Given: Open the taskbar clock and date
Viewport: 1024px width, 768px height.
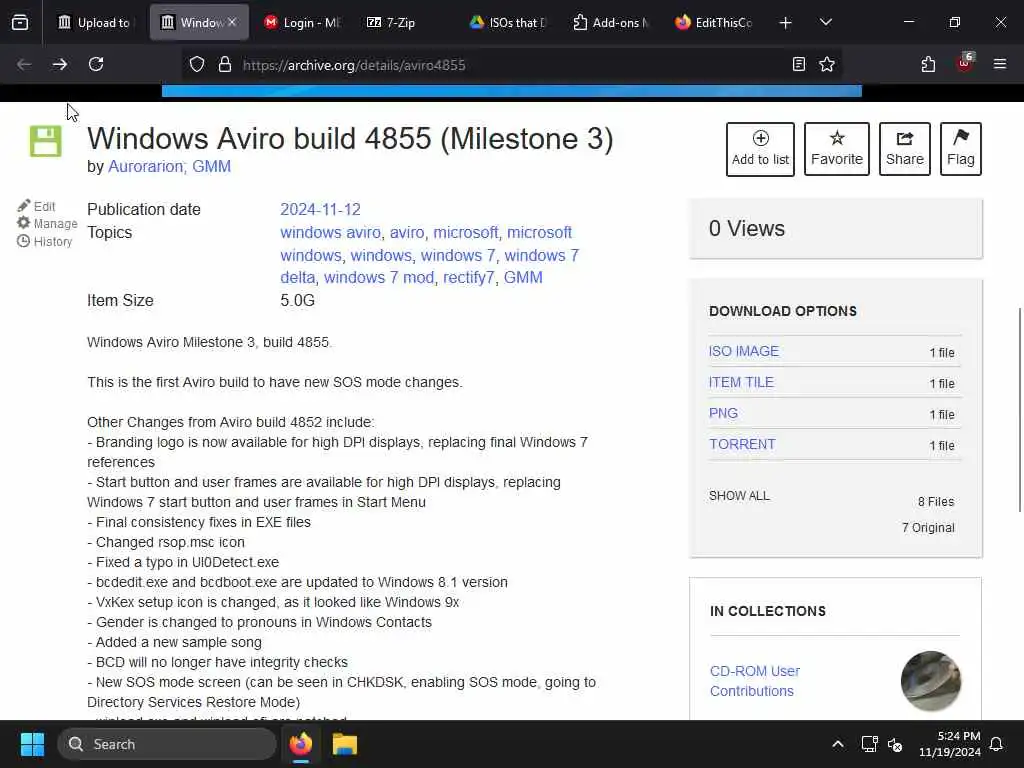Looking at the screenshot, I should point(950,744).
